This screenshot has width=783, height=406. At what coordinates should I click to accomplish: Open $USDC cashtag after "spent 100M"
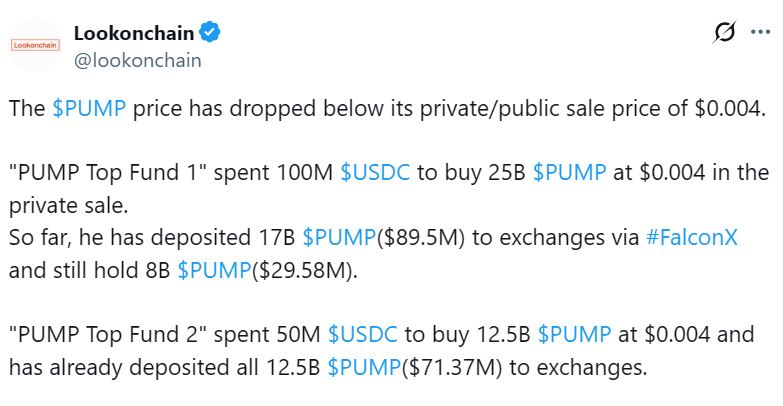click(374, 171)
